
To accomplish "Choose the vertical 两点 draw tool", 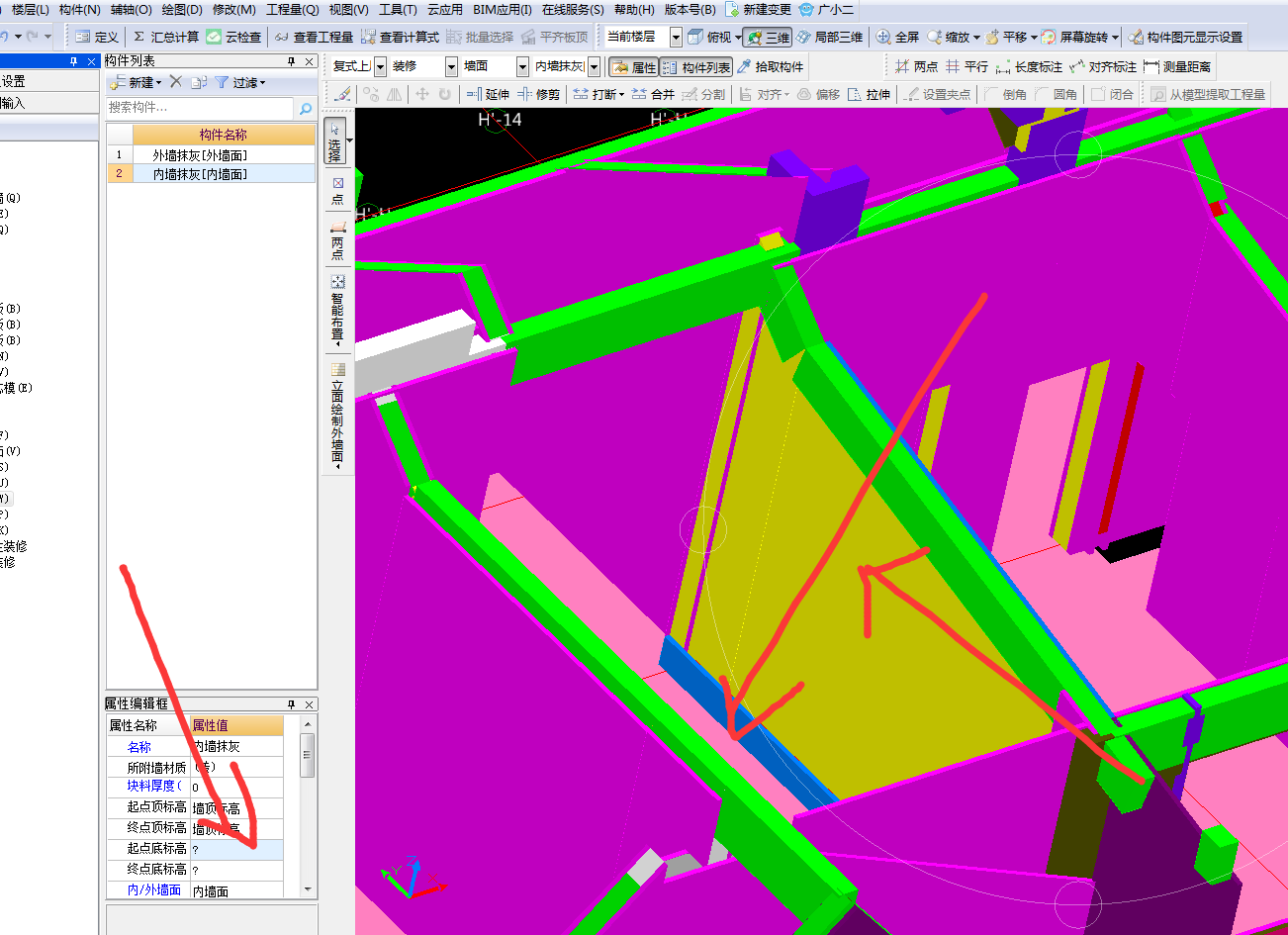I will click(x=337, y=240).
